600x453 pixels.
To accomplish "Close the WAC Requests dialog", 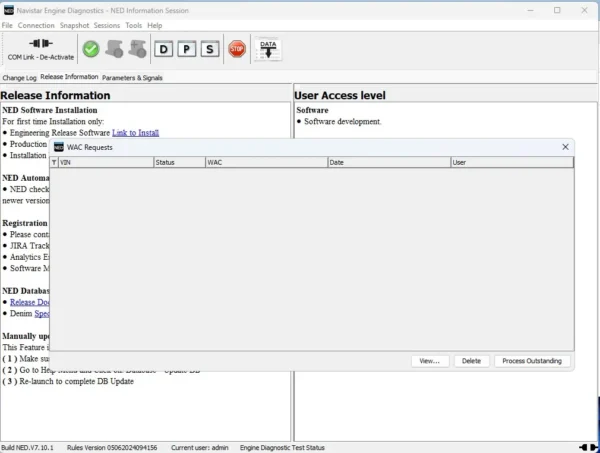I will [x=565, y=147].
